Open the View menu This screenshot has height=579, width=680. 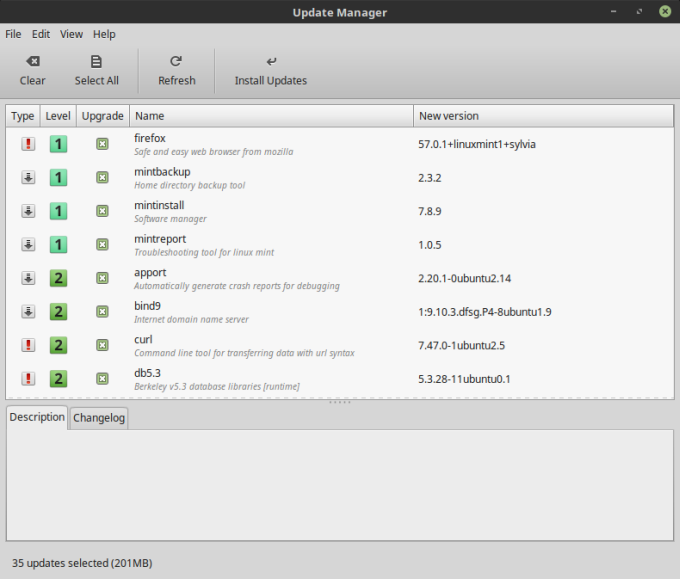[x=71, y=34]
